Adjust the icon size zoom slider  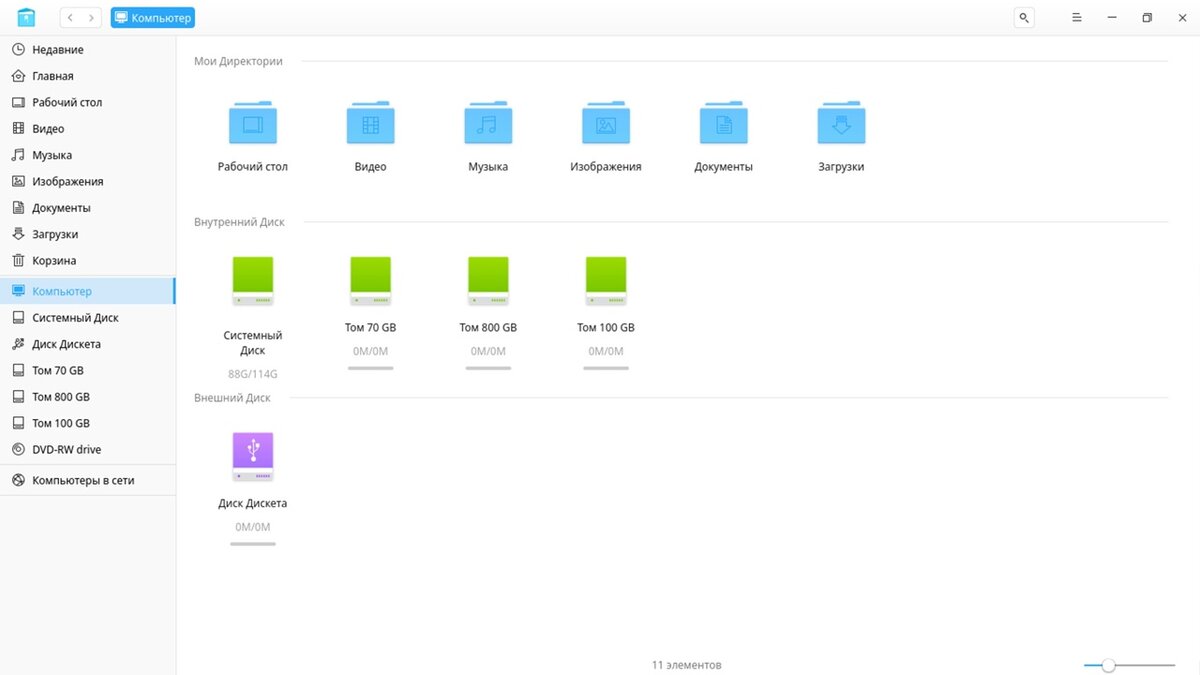point(1129,665)
